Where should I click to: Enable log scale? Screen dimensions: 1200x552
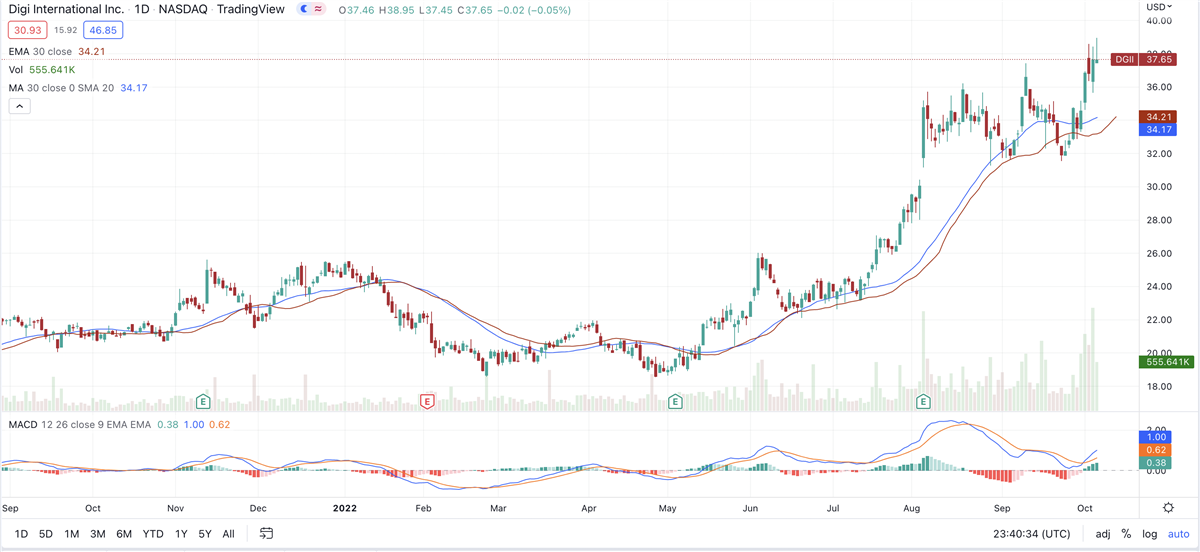click(x=1150, y=534)
